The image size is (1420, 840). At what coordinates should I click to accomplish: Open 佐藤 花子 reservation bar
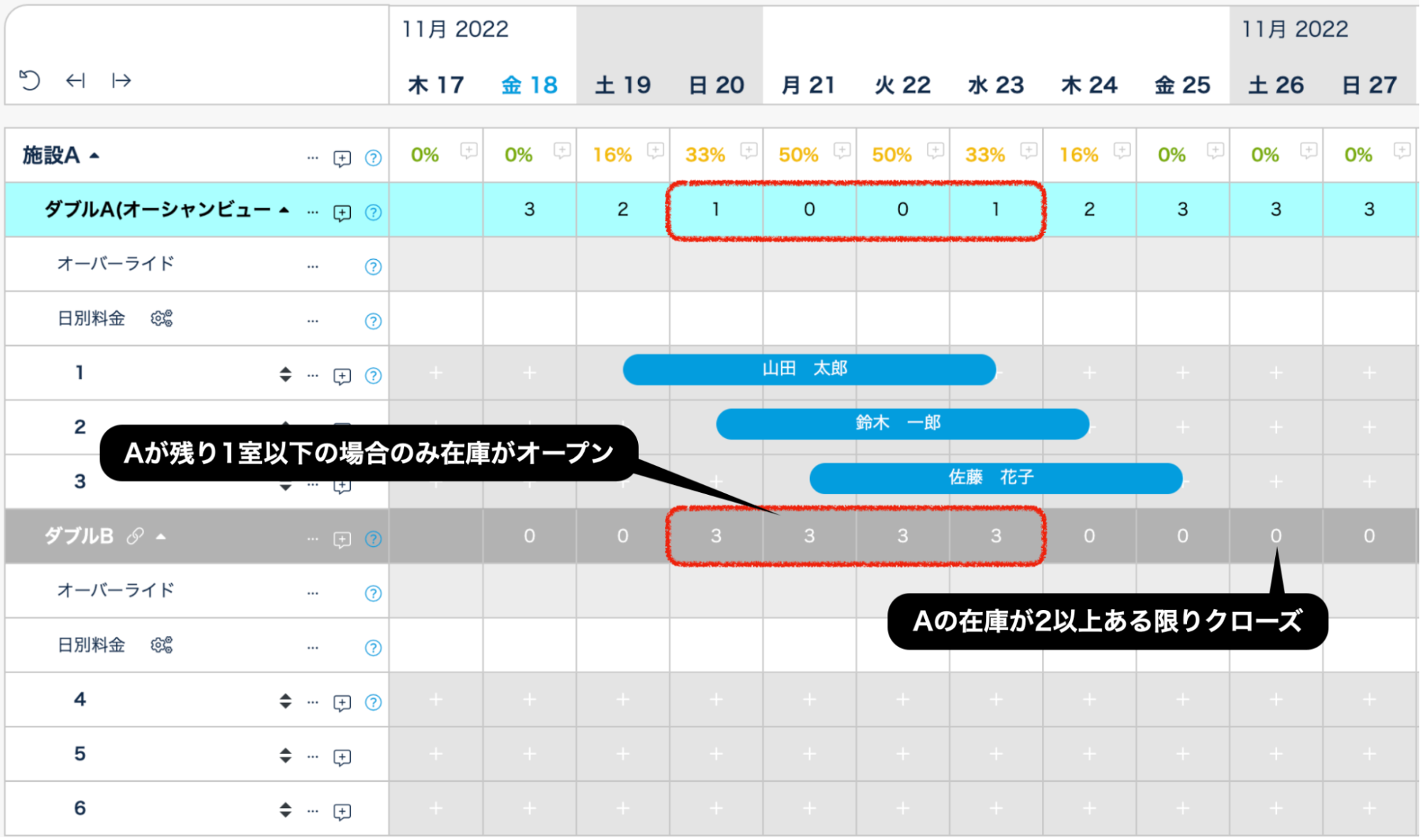click(x=994, y=478)
